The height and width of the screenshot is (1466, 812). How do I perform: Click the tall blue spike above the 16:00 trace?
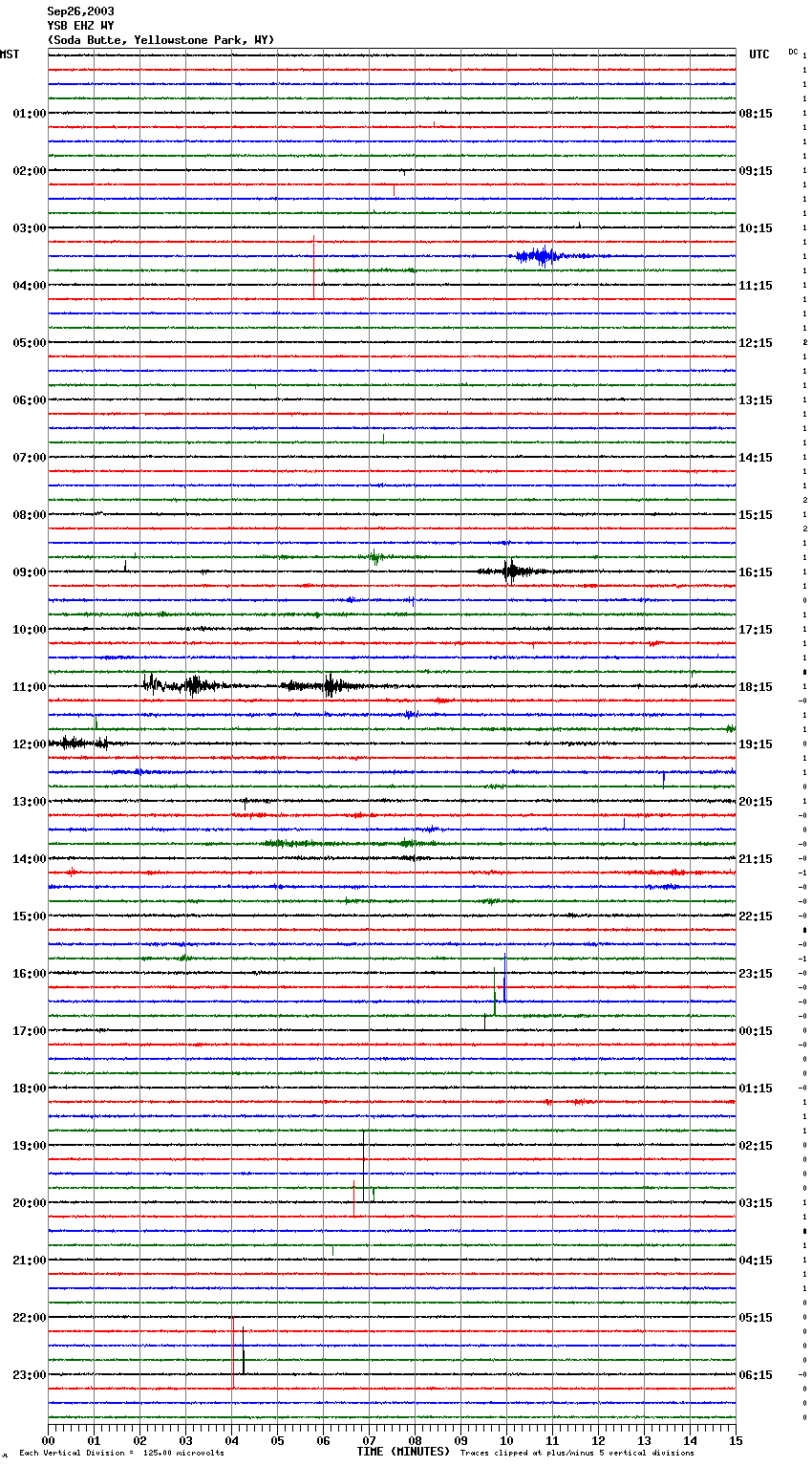[x=504, y=977]
